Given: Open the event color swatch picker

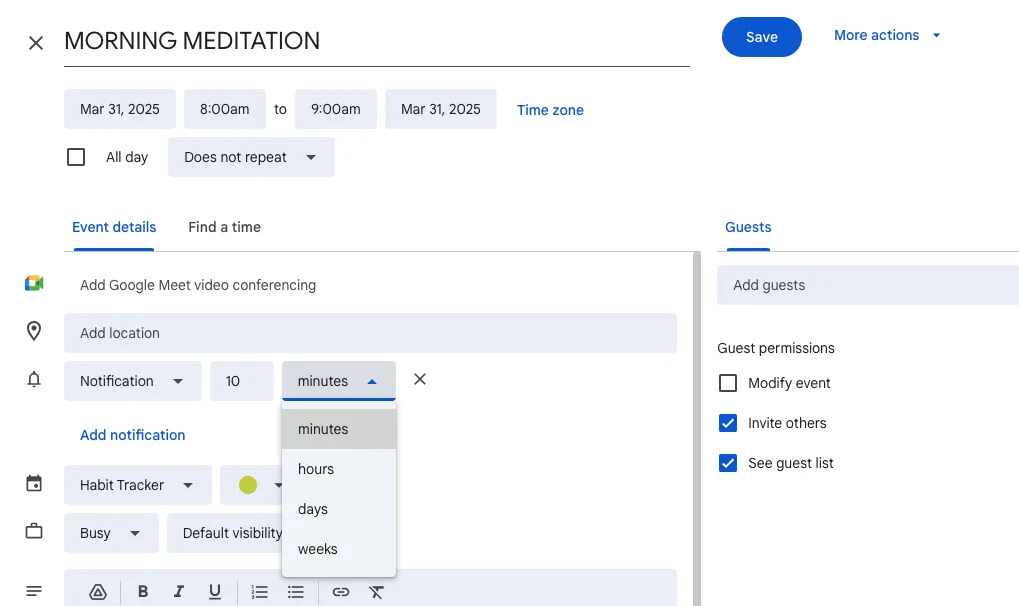Looking at the screenshot, I should point(252,485).
